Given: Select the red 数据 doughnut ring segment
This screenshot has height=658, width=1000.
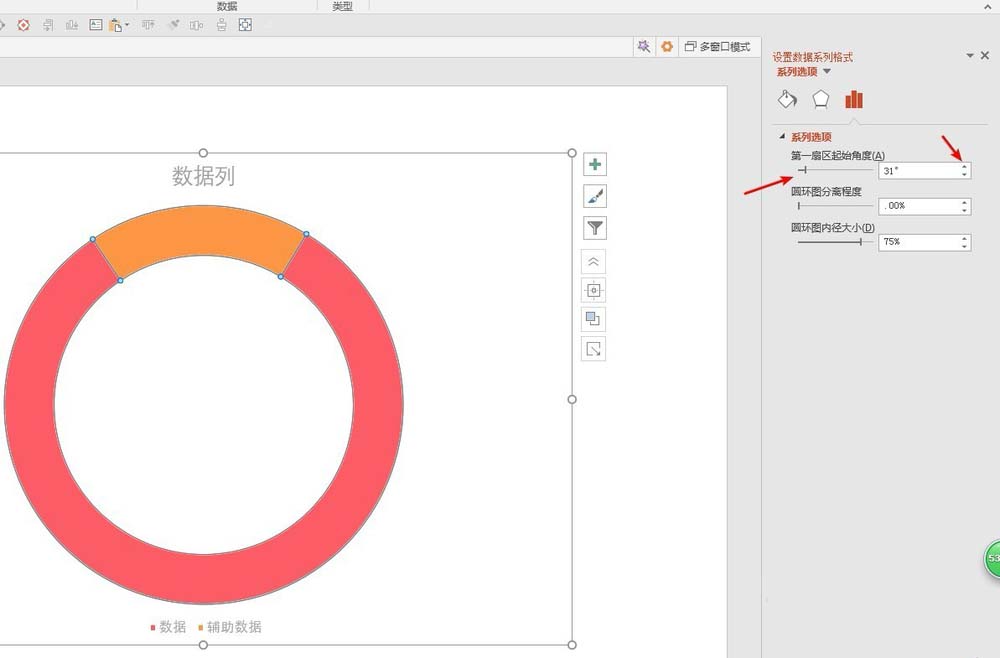Looking at the screenshot, I should click(x=204, y=579).
